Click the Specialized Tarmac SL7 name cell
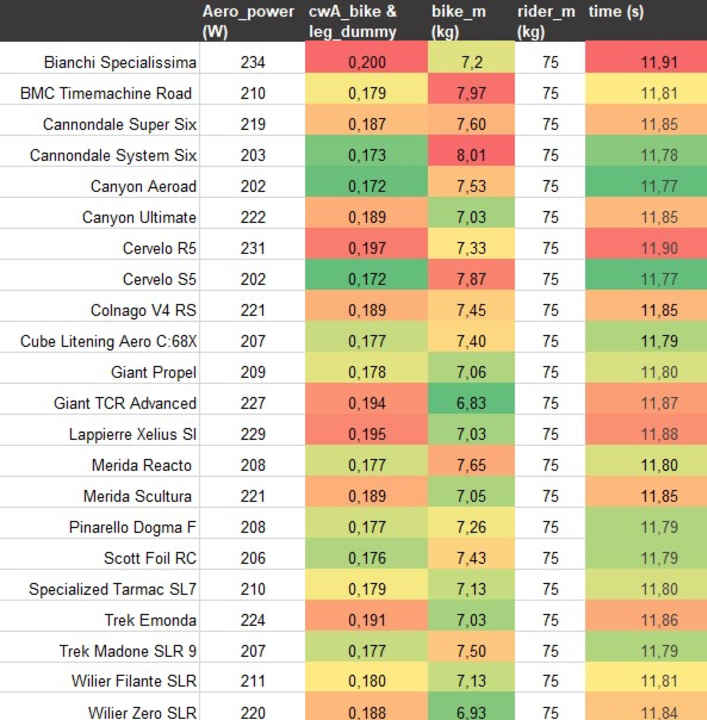This screenshot has height=720, width=707. coord(113,589)
